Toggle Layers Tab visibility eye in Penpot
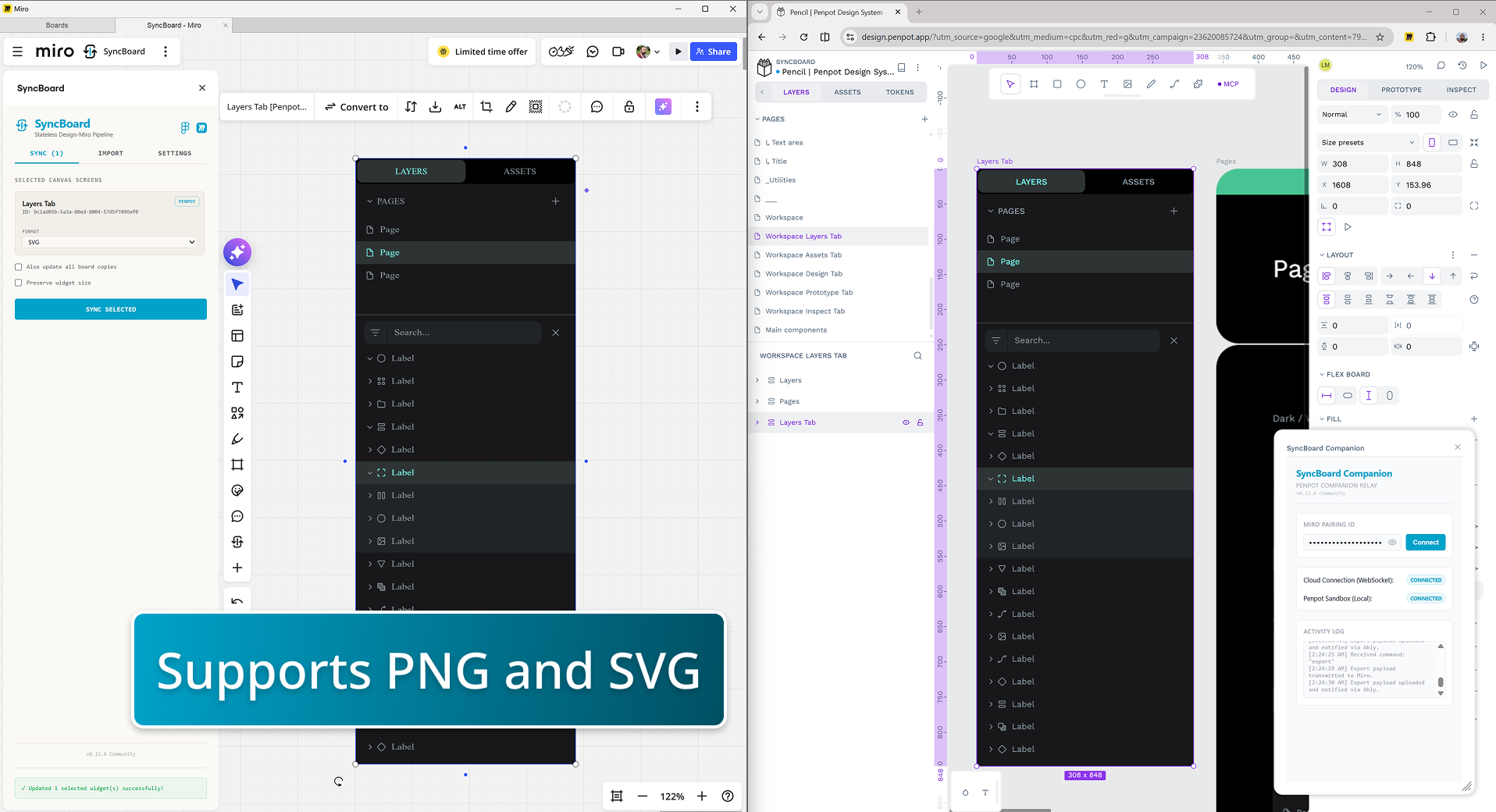Image resolution: width=1496 pixels, height=812 pixels. (x=906, y=422)
